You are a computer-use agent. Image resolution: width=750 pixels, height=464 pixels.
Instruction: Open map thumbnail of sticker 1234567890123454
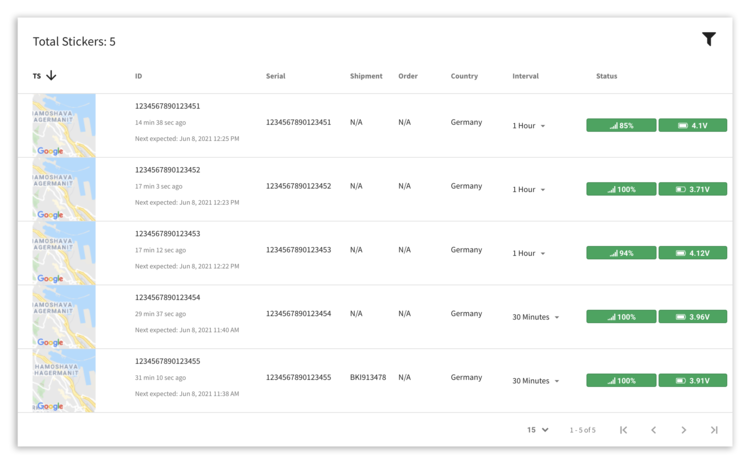(64, 317)
